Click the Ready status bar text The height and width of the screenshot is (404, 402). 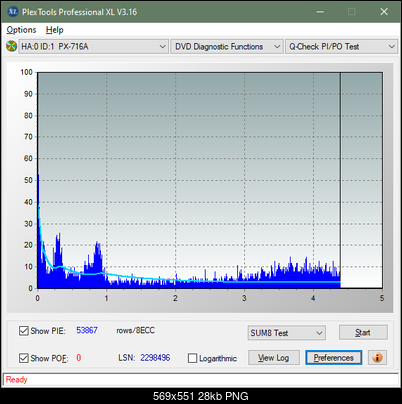[17, 380]
